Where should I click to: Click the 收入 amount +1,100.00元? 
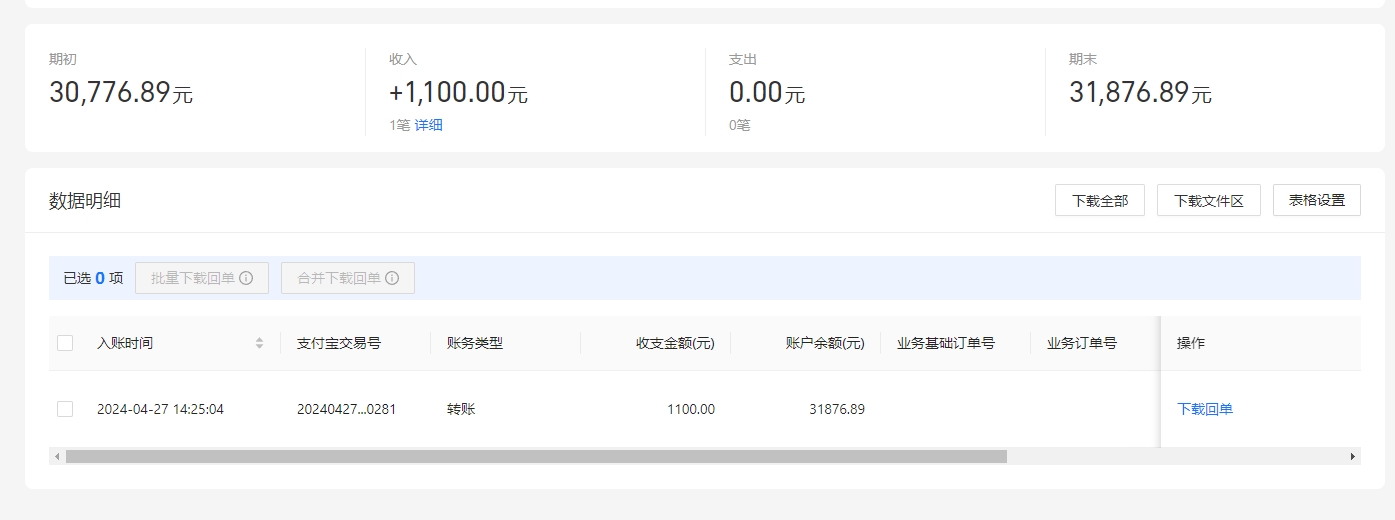click(x=458, y=93)
